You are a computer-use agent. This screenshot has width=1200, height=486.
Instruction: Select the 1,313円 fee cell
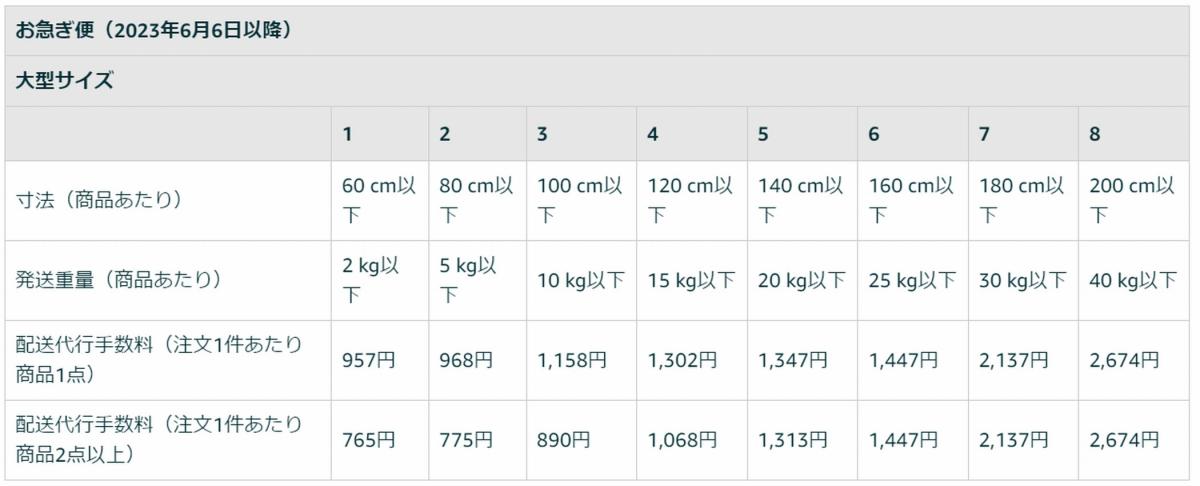pyautogui.click(x=793, y=440)
